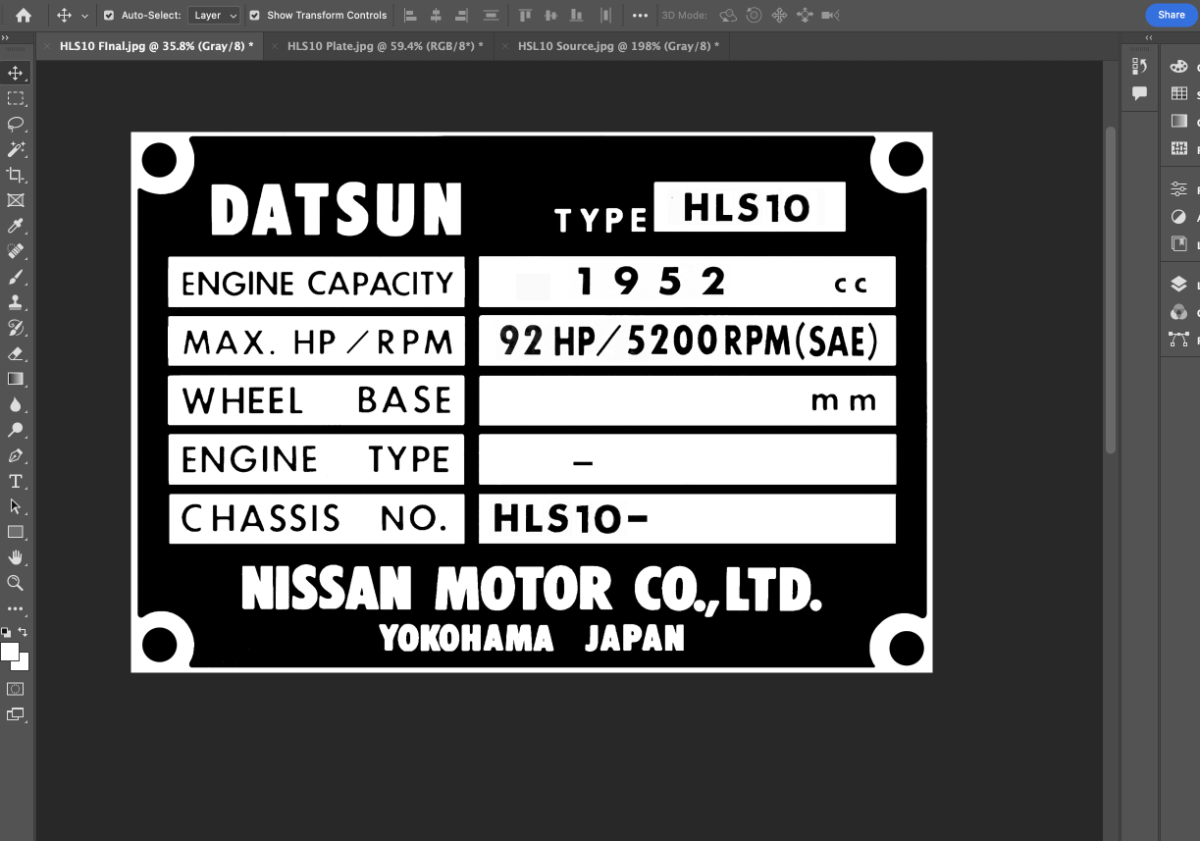1200x841 pixels.
Task: Go to the Home screen
Action: coord(23,16)
